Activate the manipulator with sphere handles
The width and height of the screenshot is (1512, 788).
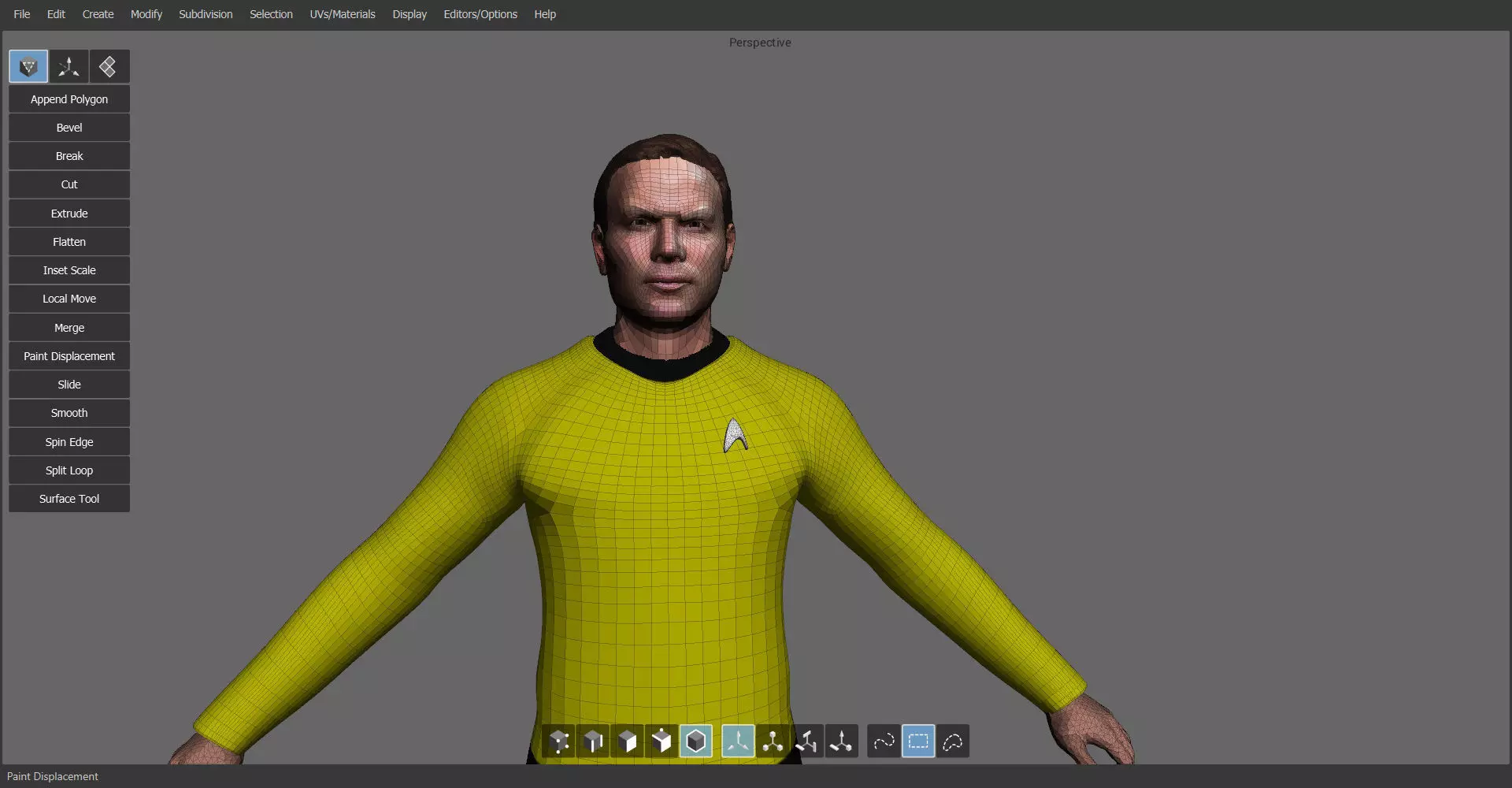tap(773, 742)
